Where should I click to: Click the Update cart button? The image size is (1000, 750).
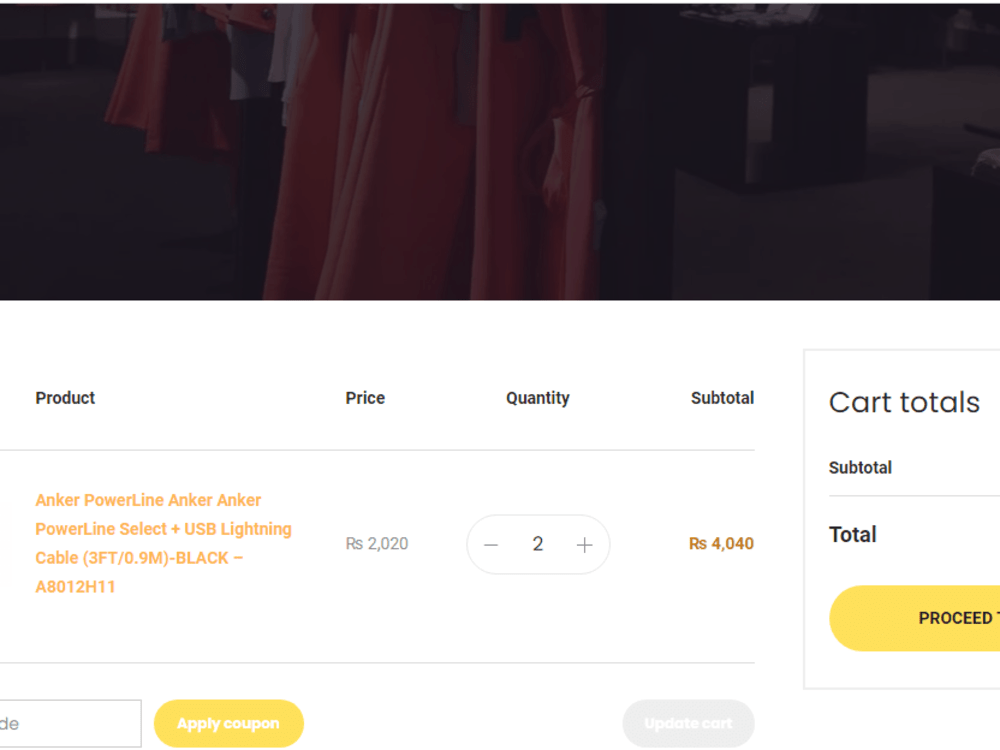coord(688,723)
